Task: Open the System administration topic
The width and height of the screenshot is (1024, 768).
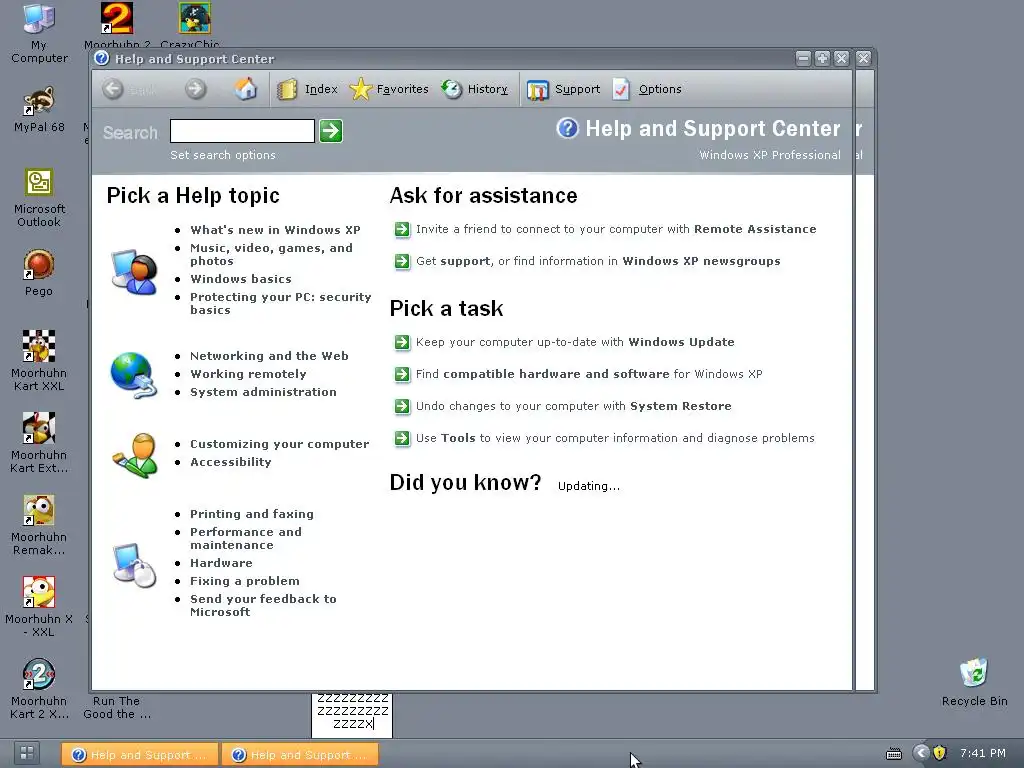Action: 263,392
